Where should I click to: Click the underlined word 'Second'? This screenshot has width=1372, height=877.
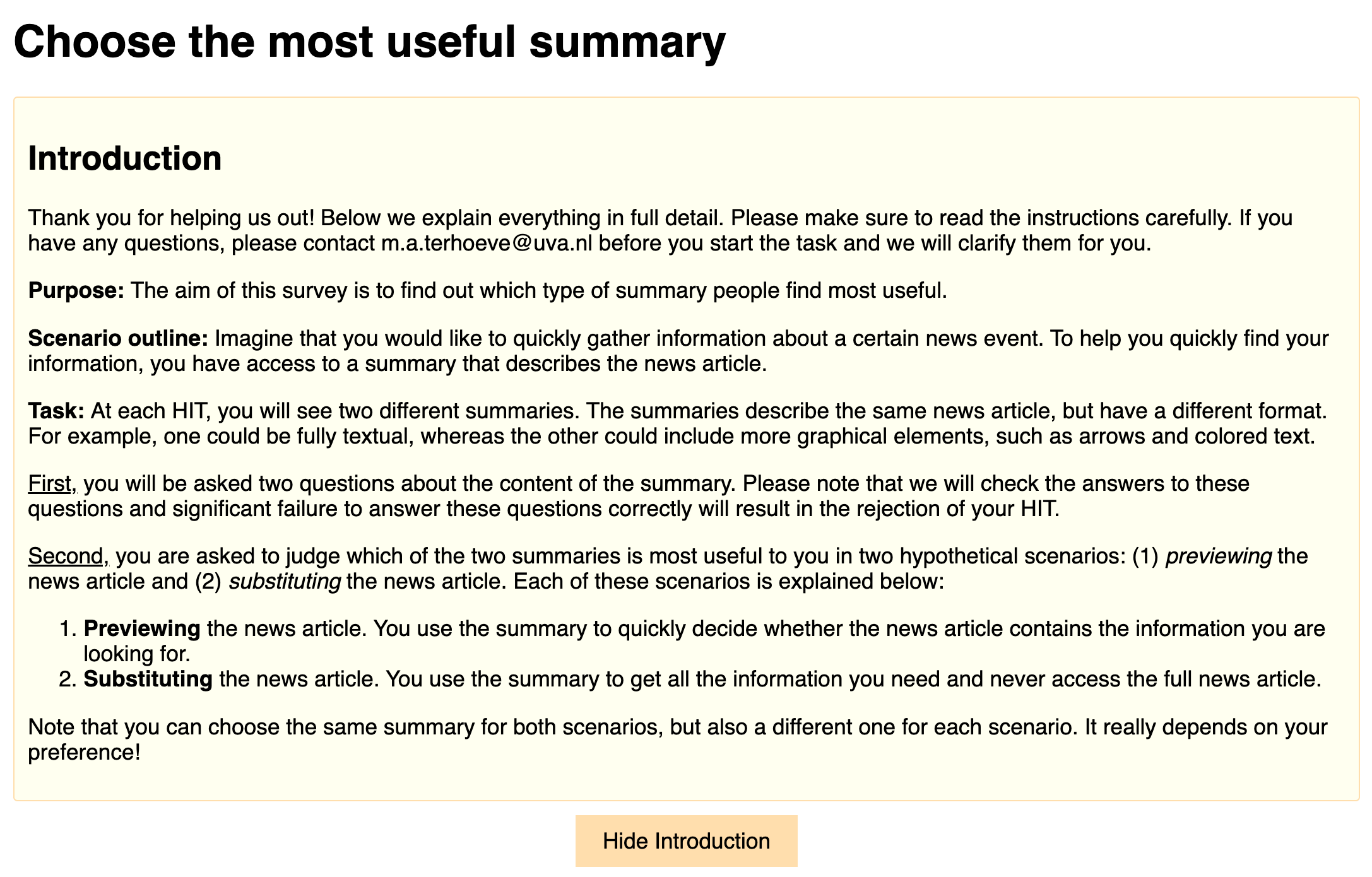coord(66,556)
